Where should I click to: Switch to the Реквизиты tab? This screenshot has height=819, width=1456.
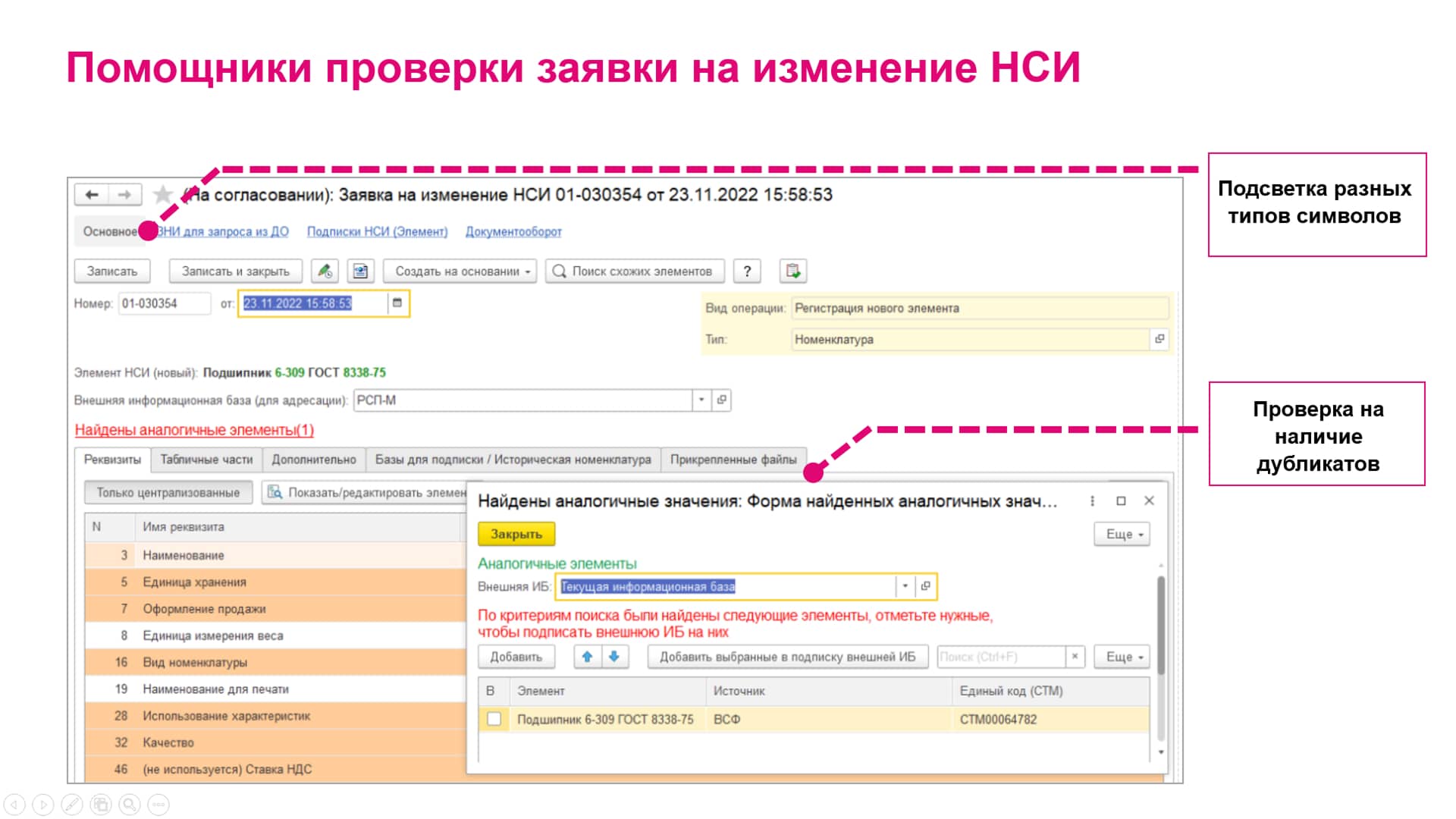(112, 460)
